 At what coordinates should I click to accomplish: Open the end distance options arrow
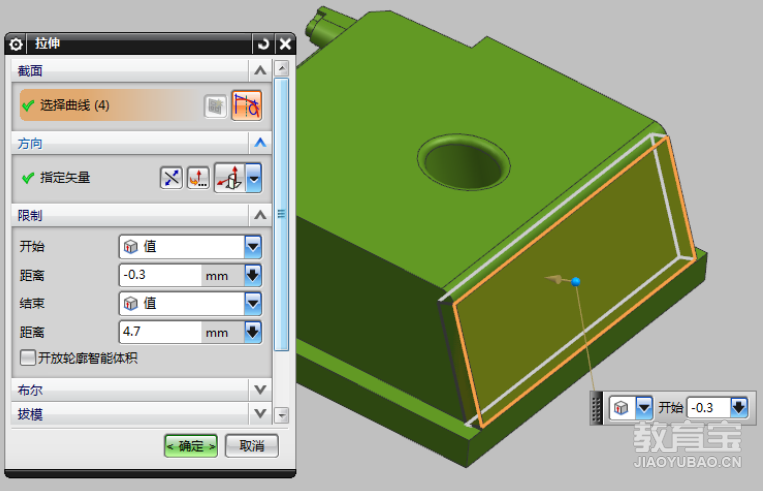pos(253,332)
